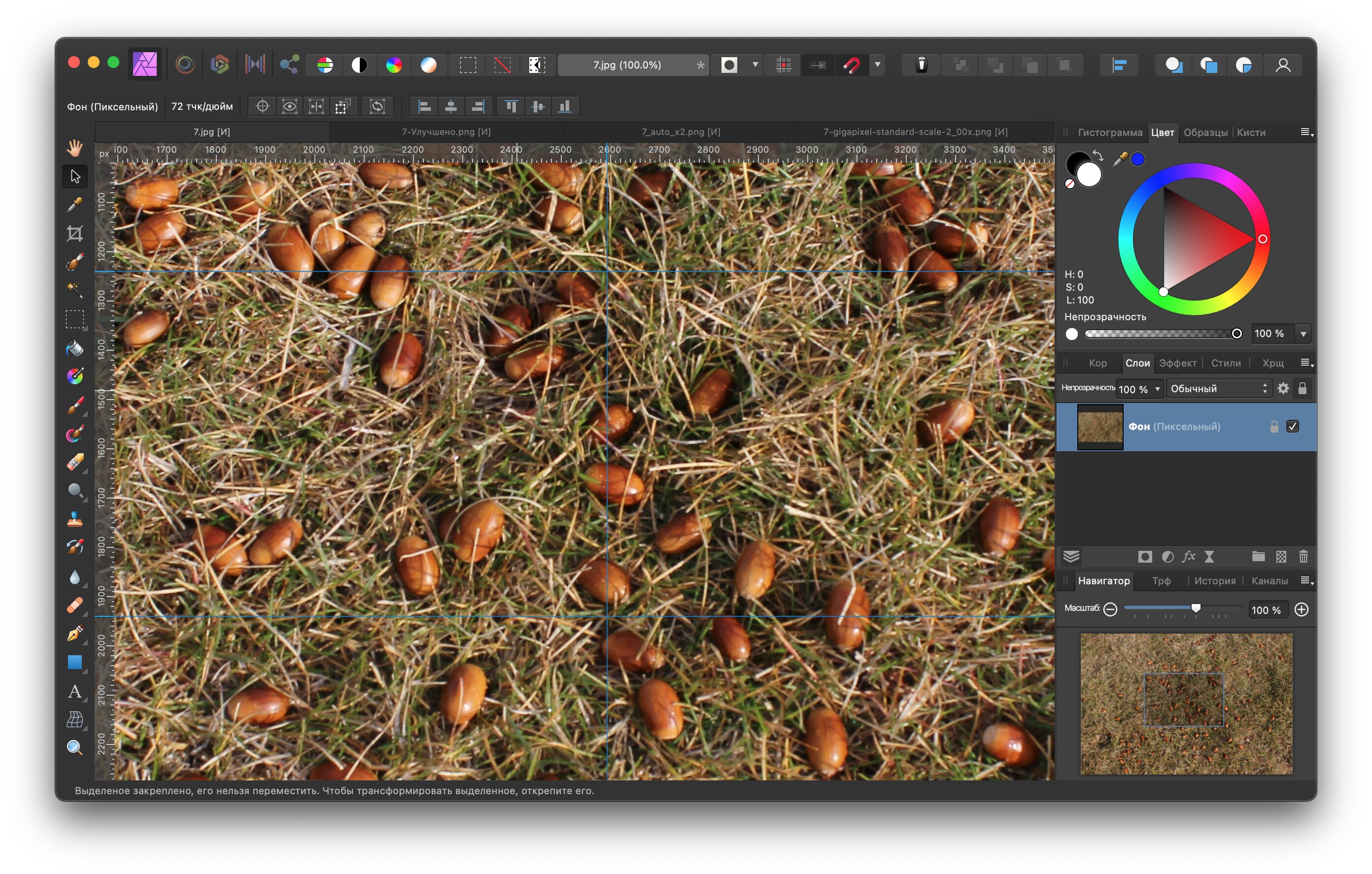Toggle the Quick Mask button
This screenshot has width=1372, height=874.
tap(729, 65)
